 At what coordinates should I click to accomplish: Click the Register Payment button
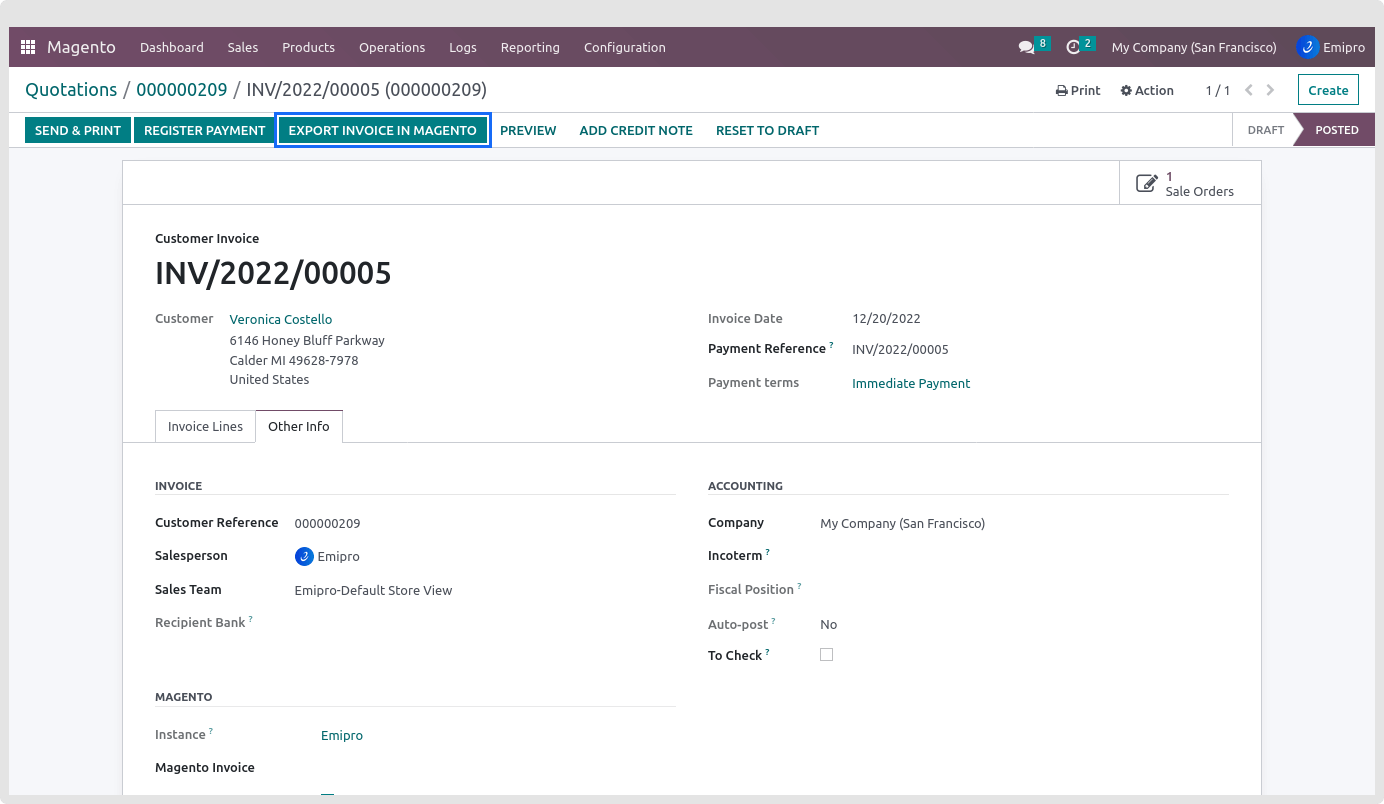click(205, 130)
